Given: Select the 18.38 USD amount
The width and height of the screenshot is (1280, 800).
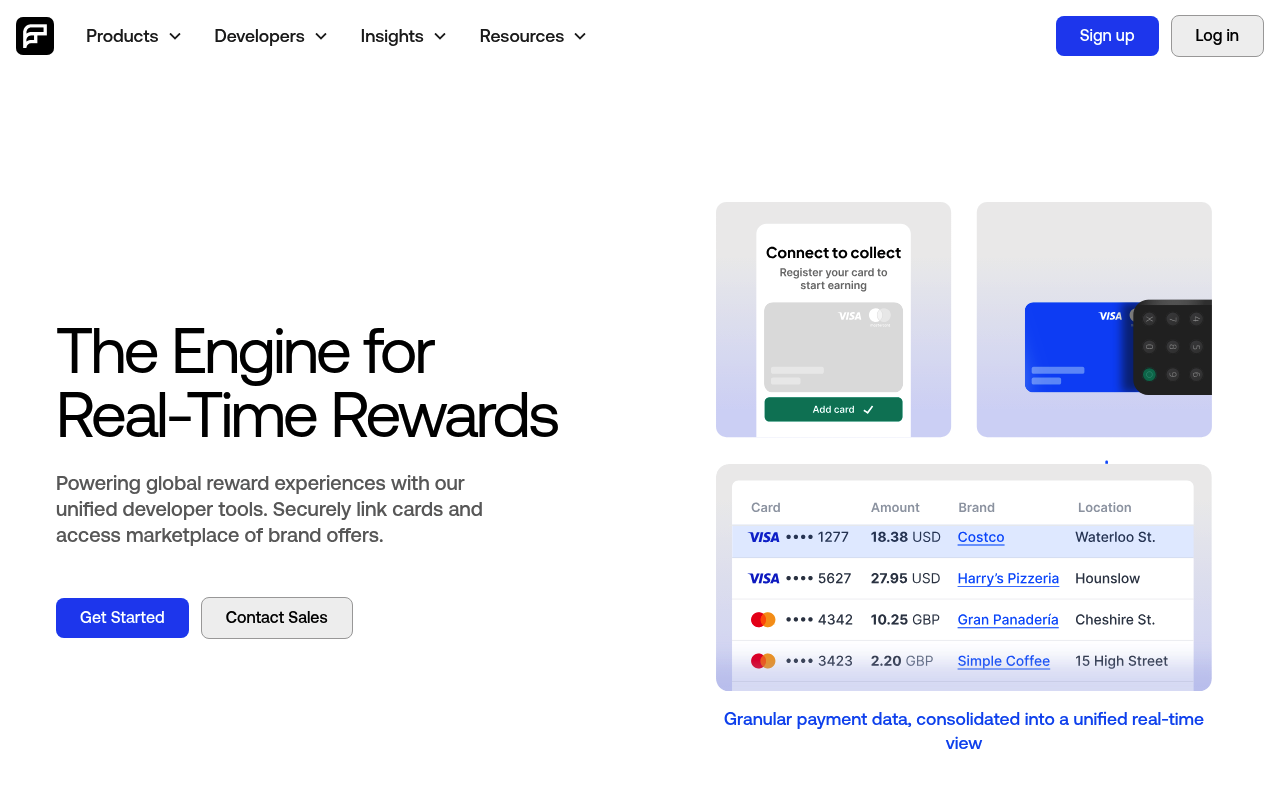Looking at the screenshot, I should [x=906, y=537].
